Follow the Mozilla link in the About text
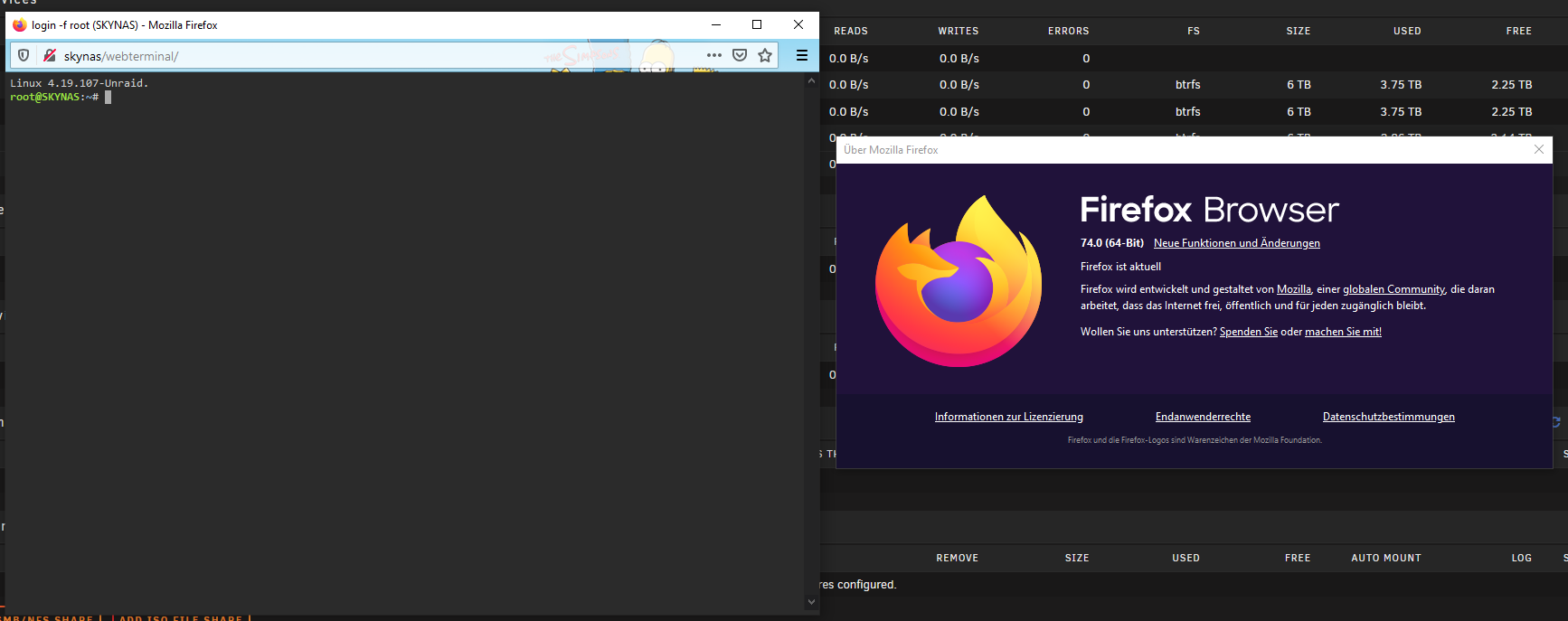This screenshot has height=621, width=1568. [x=1294, y=289]
